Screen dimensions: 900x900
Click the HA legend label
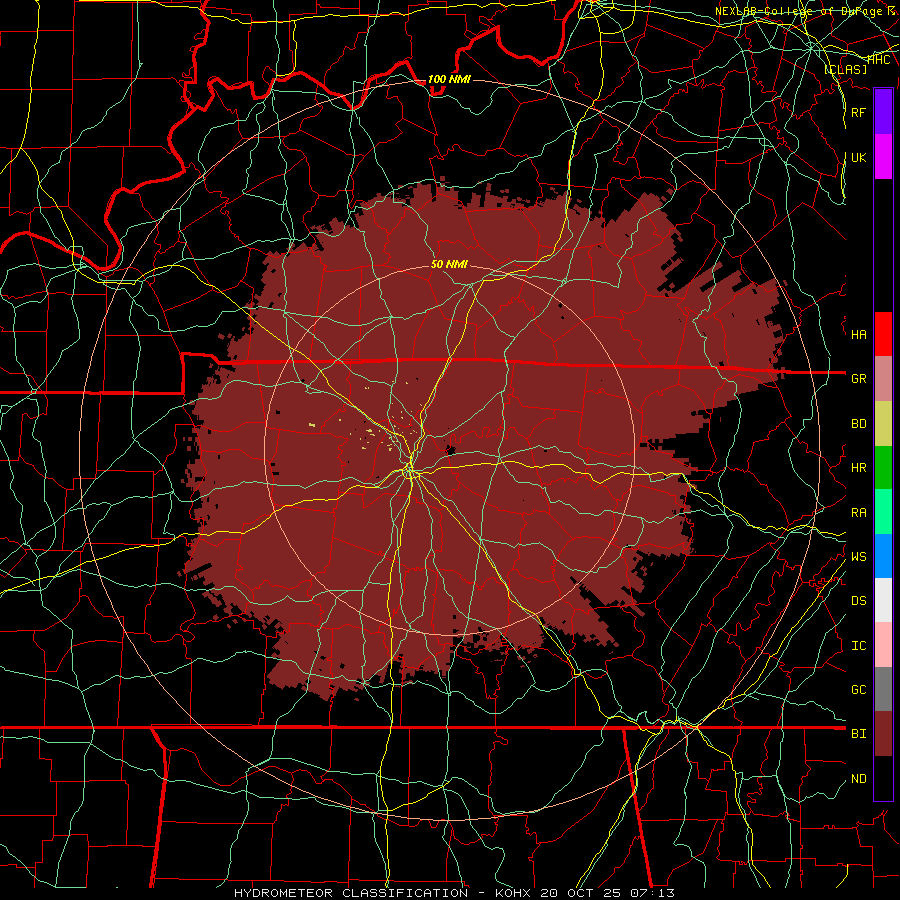point(859,335)
